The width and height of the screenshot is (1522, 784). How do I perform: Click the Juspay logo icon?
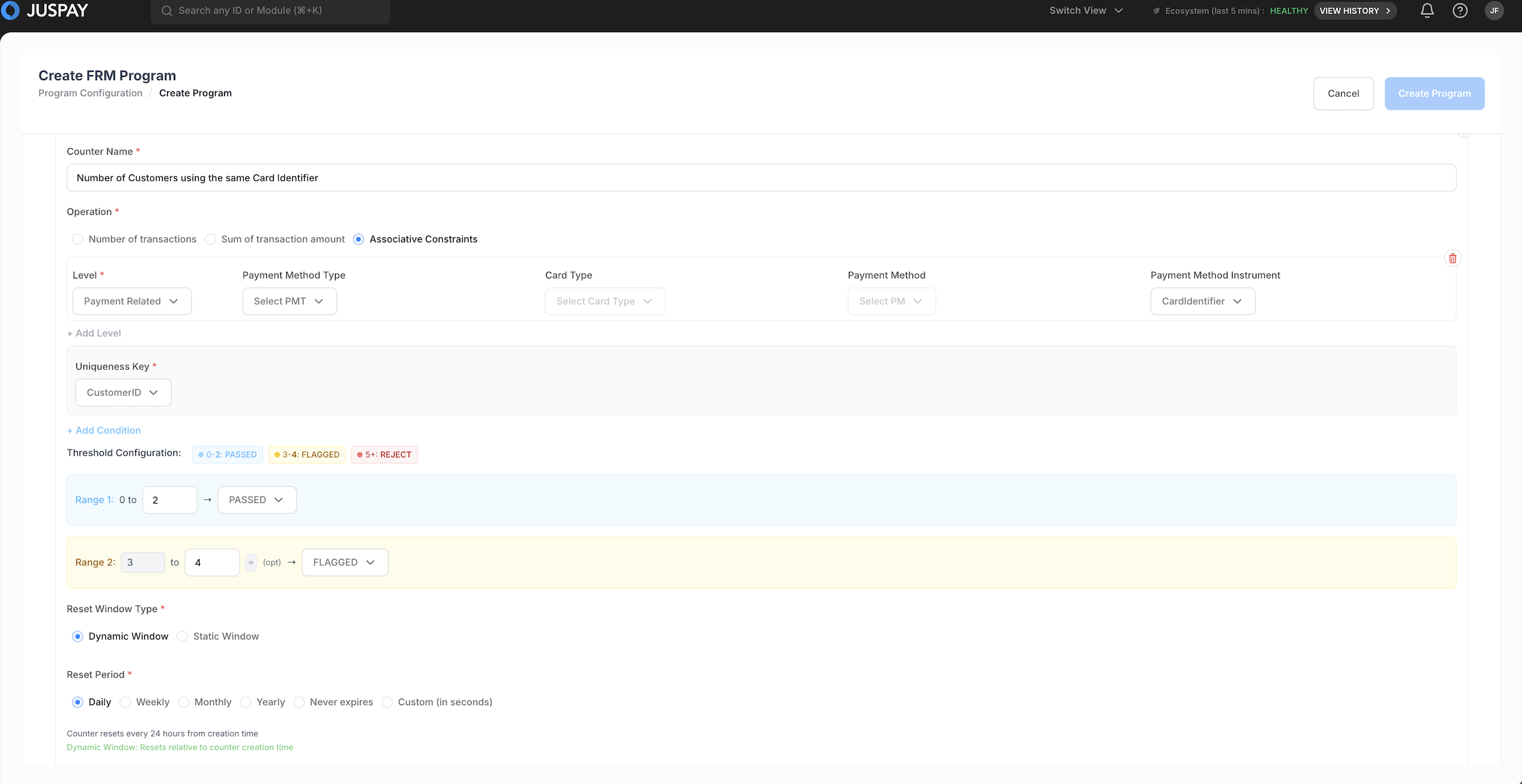point(10,10)
